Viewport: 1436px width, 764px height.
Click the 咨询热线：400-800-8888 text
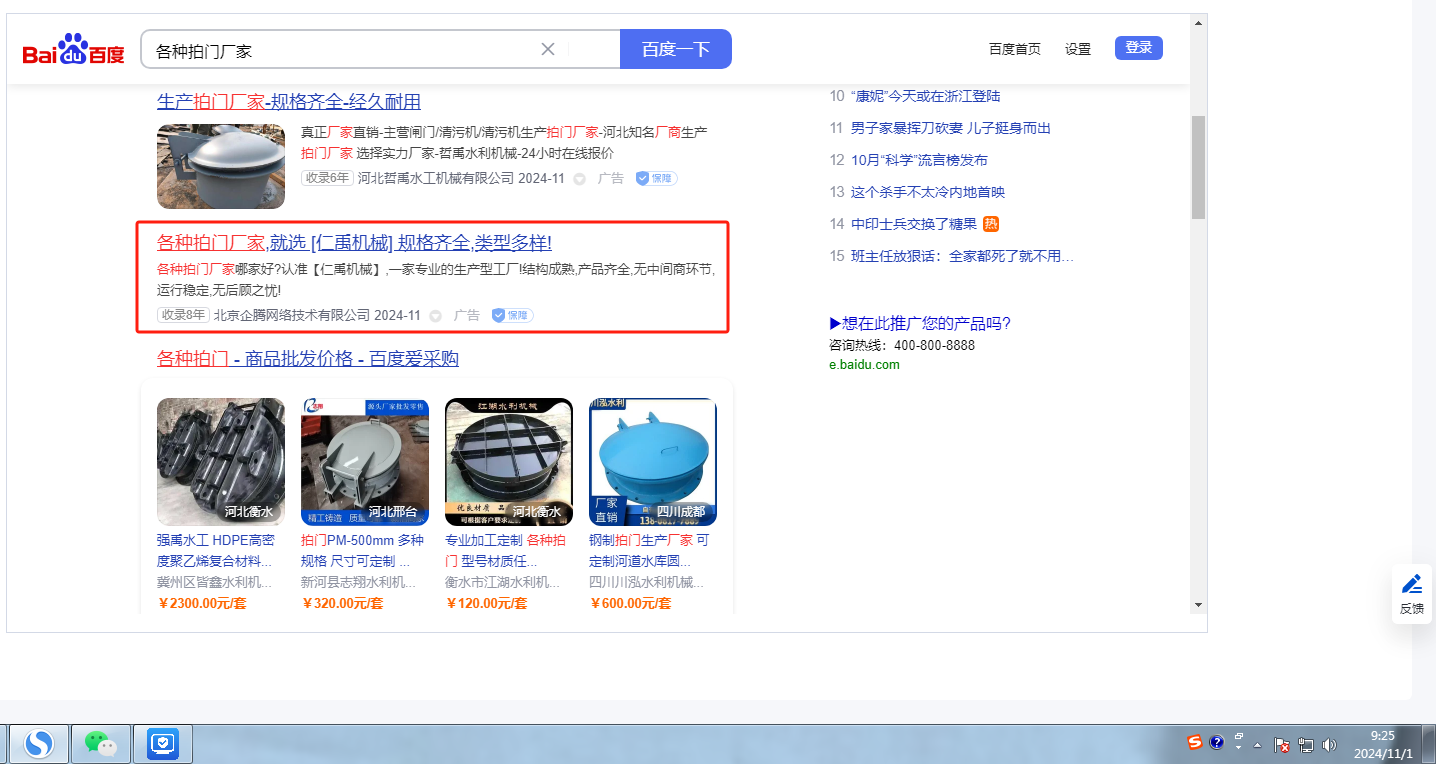pyautogui.click(x=902, y=345)
